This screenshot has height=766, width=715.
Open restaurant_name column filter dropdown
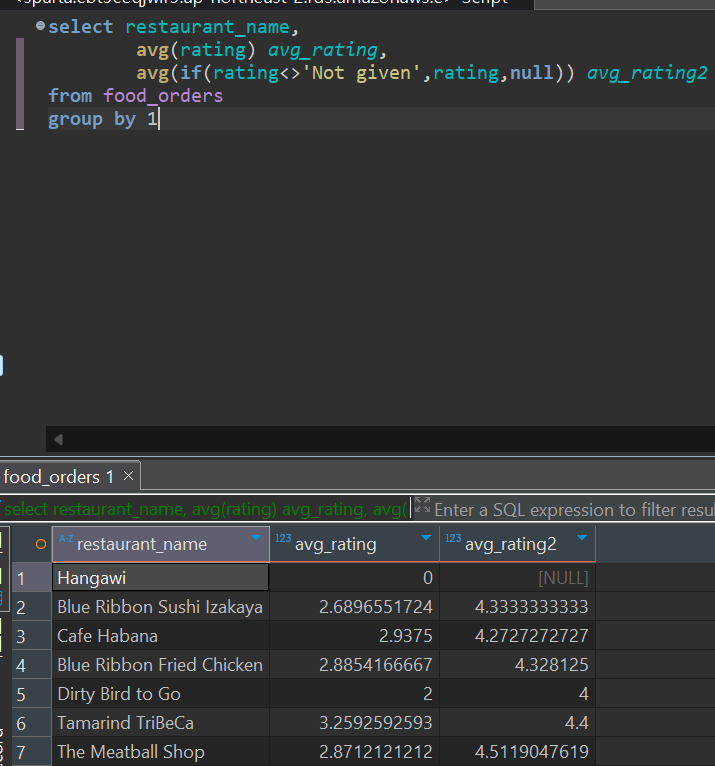click(255, 537)
